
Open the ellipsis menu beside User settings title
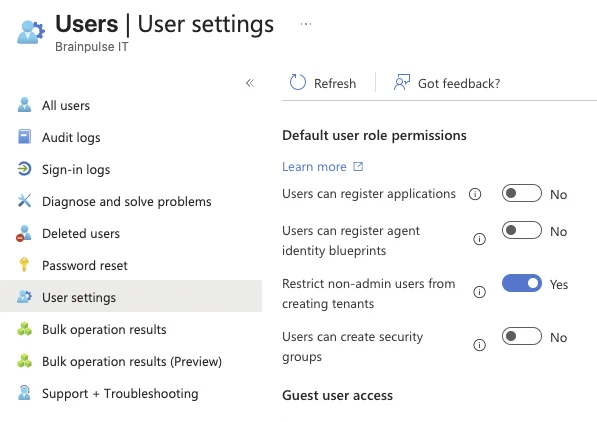(306, 24)
